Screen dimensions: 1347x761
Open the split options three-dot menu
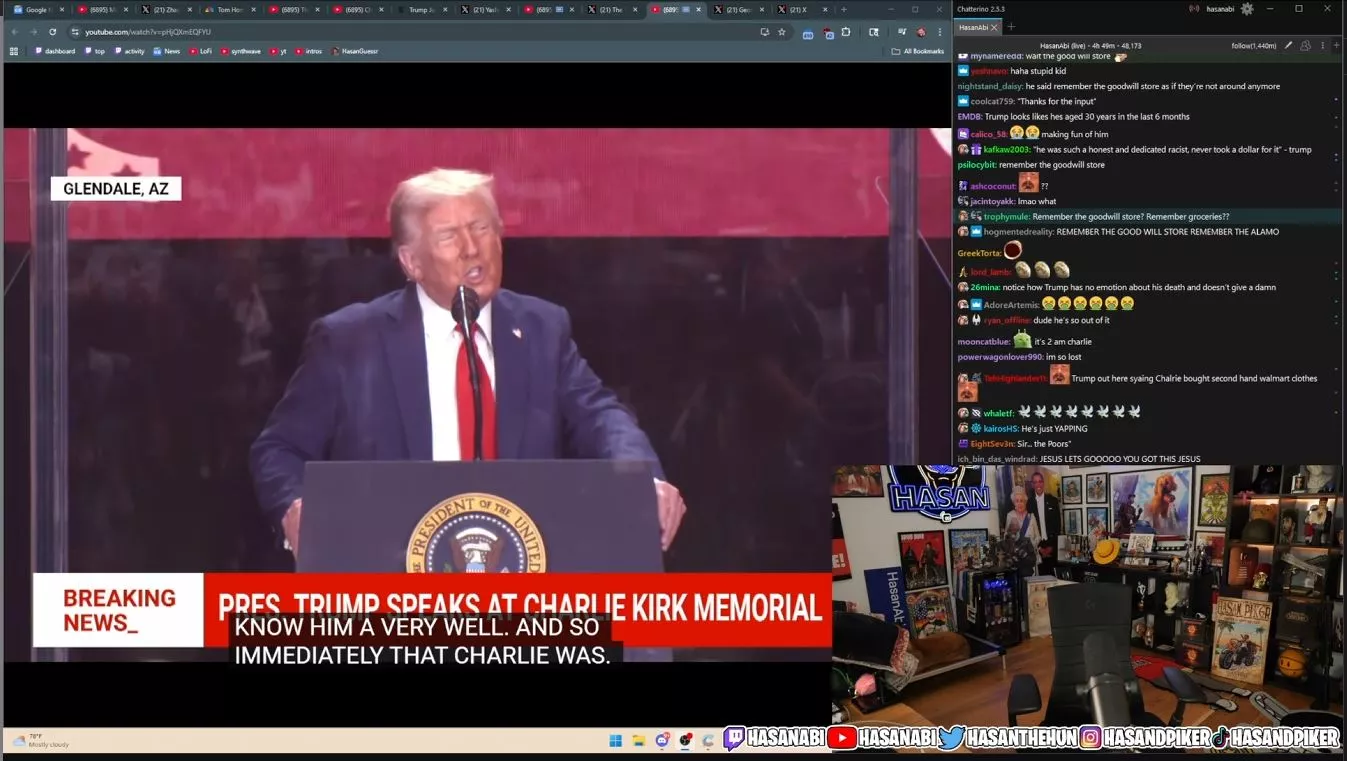click(x=1322, y=46)
